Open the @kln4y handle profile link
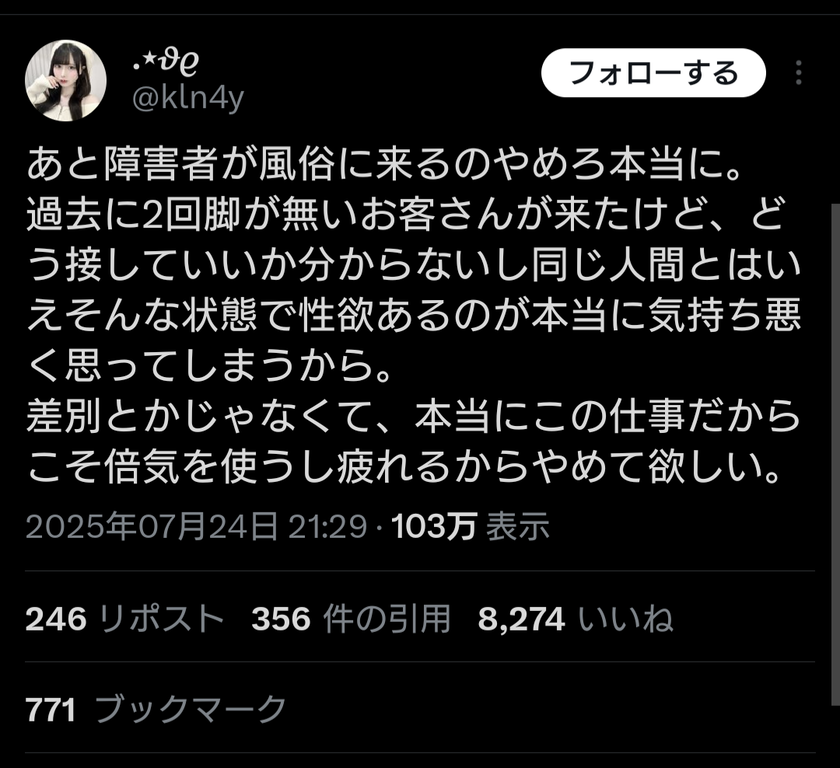The height and width of the screenshot is (768, 840). [188, 98]
